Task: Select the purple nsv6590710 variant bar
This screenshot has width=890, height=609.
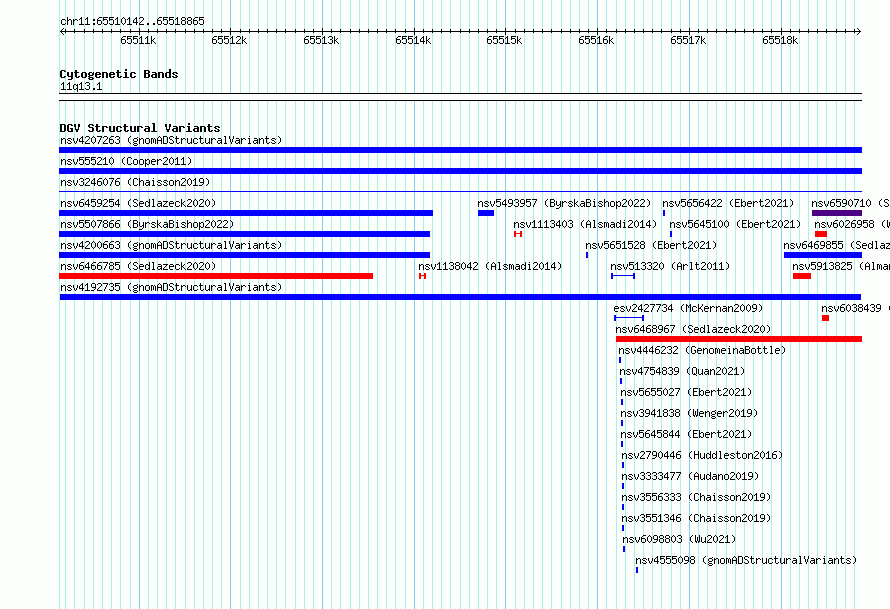Action: [x=837, y=213]
